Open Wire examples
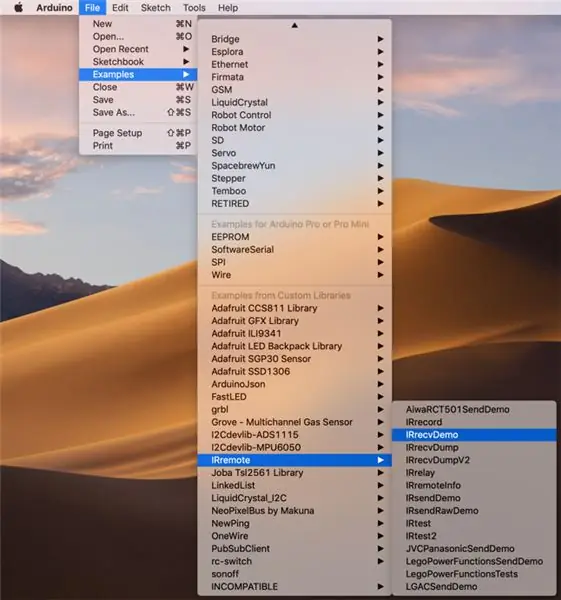Image resolution: width=561 pixels, height=600 pixels. 294,275
